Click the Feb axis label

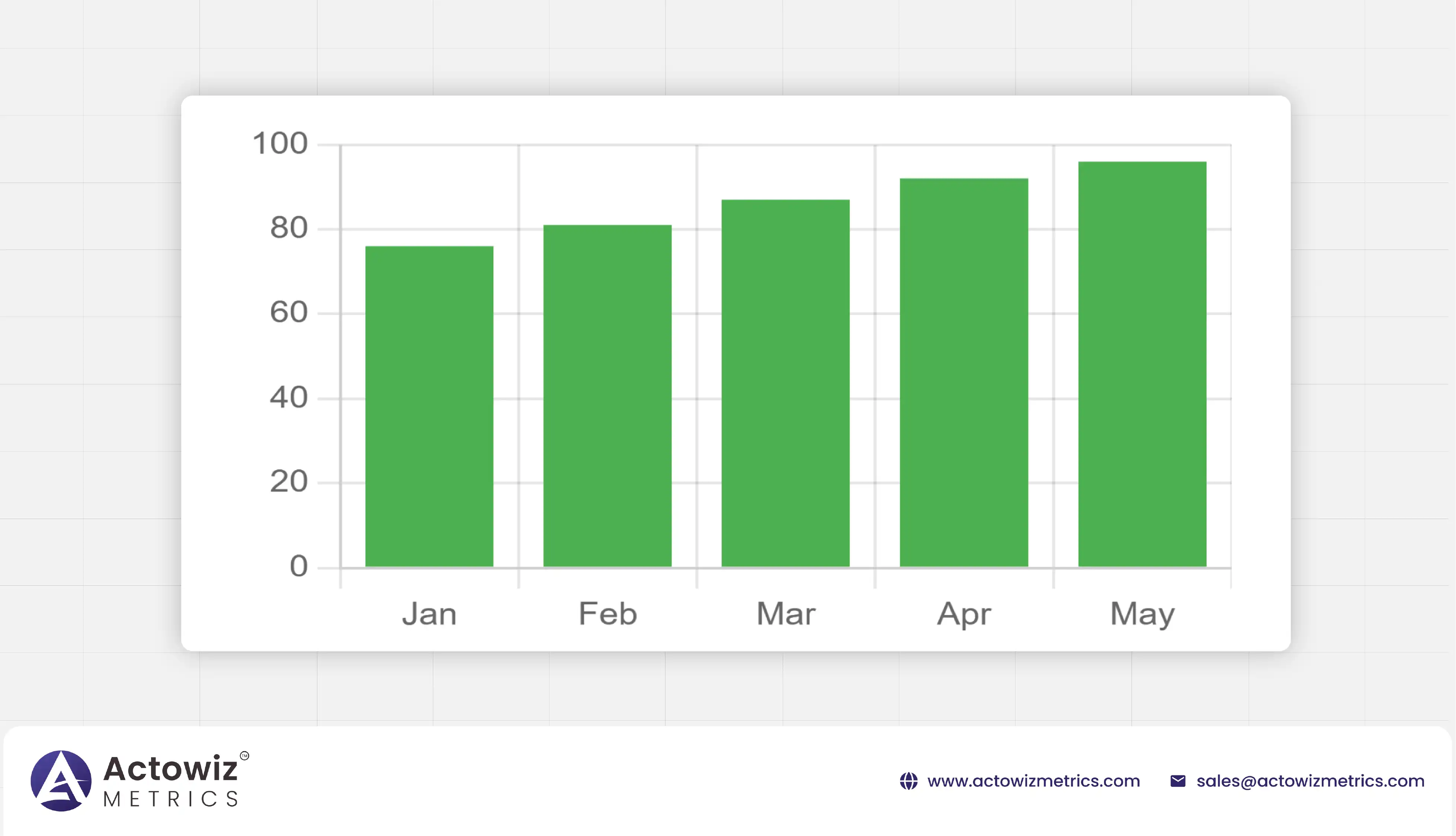(x=607, y=613)
